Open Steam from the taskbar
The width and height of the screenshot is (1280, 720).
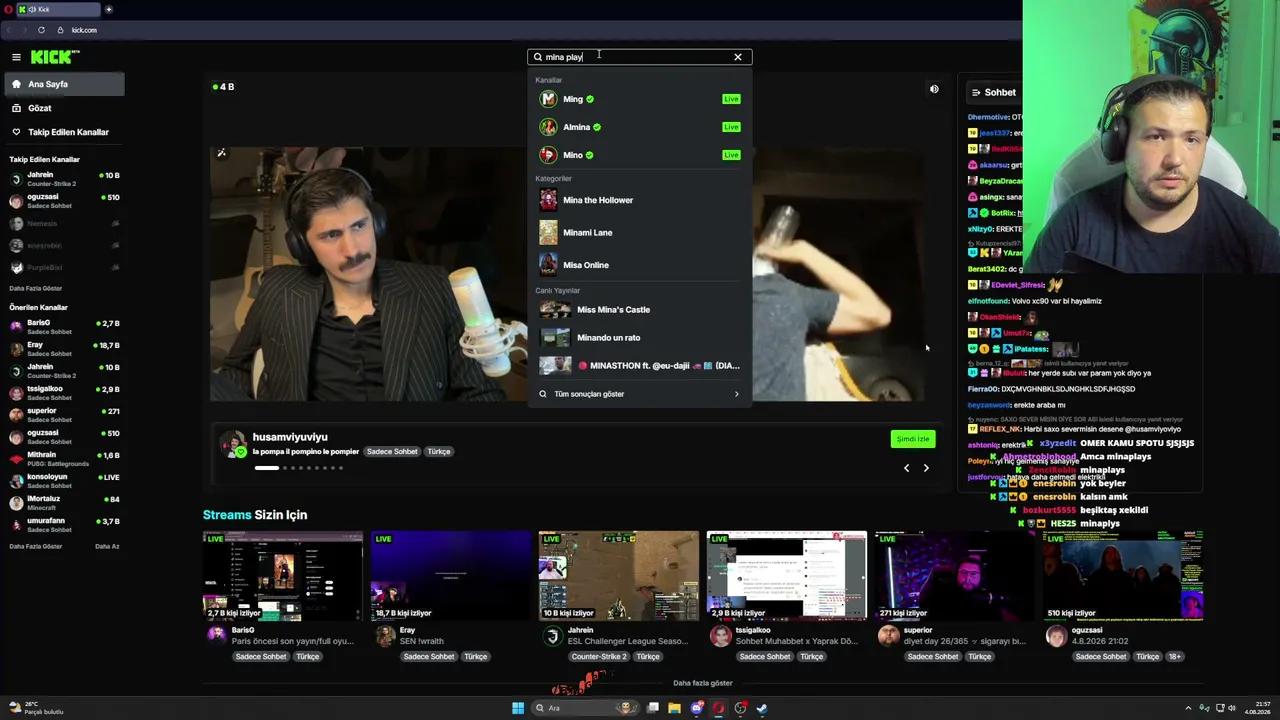(x=762, y=708)
